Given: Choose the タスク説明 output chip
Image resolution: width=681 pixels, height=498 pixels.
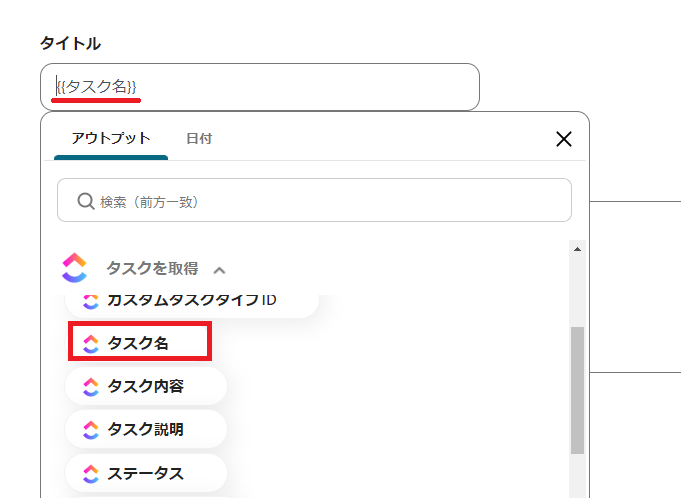Looking at the screenshot, I should (x=146, y=429).
